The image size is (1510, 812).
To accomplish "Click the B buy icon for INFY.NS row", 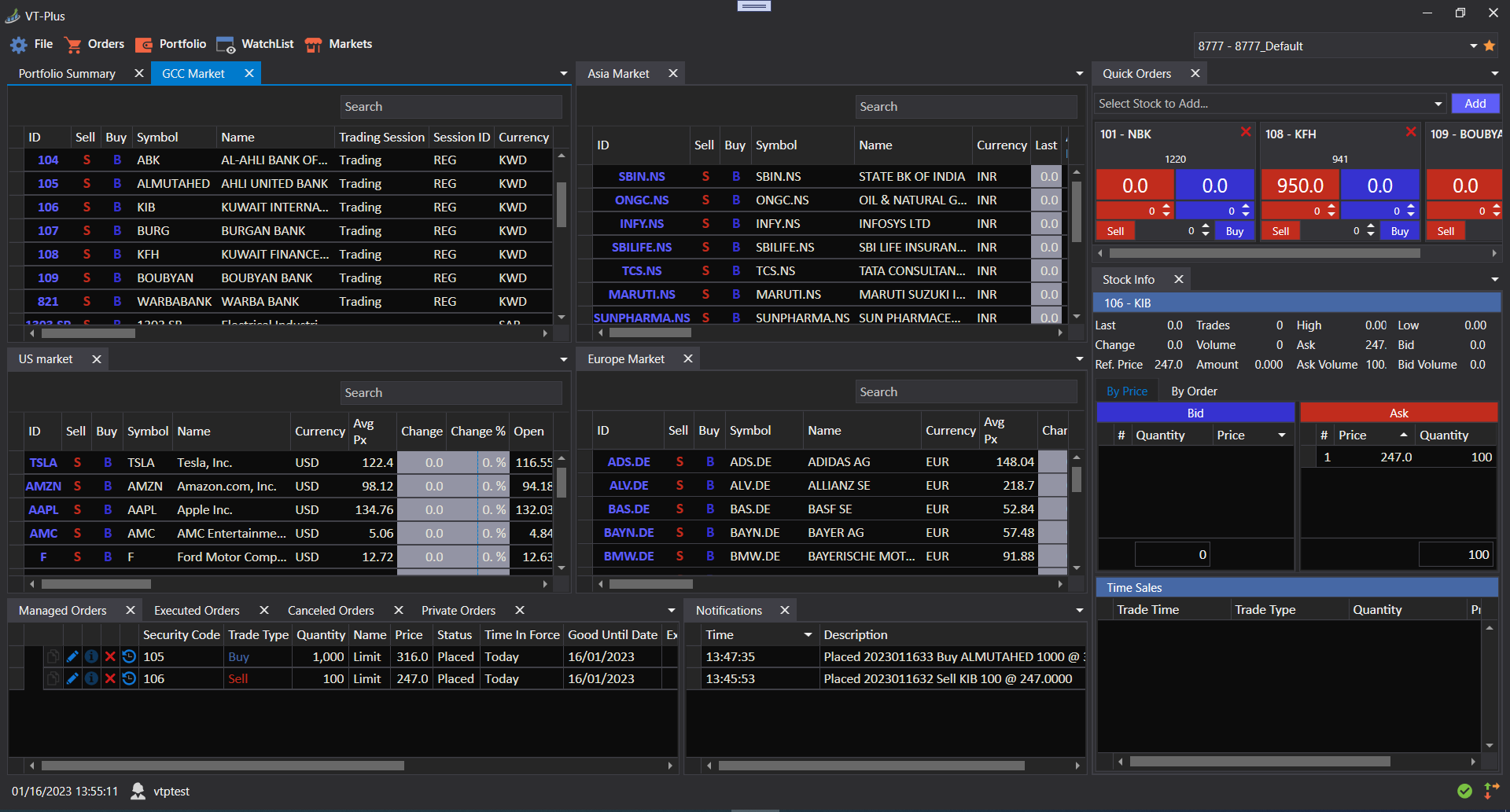I will [x=736, y=223].
